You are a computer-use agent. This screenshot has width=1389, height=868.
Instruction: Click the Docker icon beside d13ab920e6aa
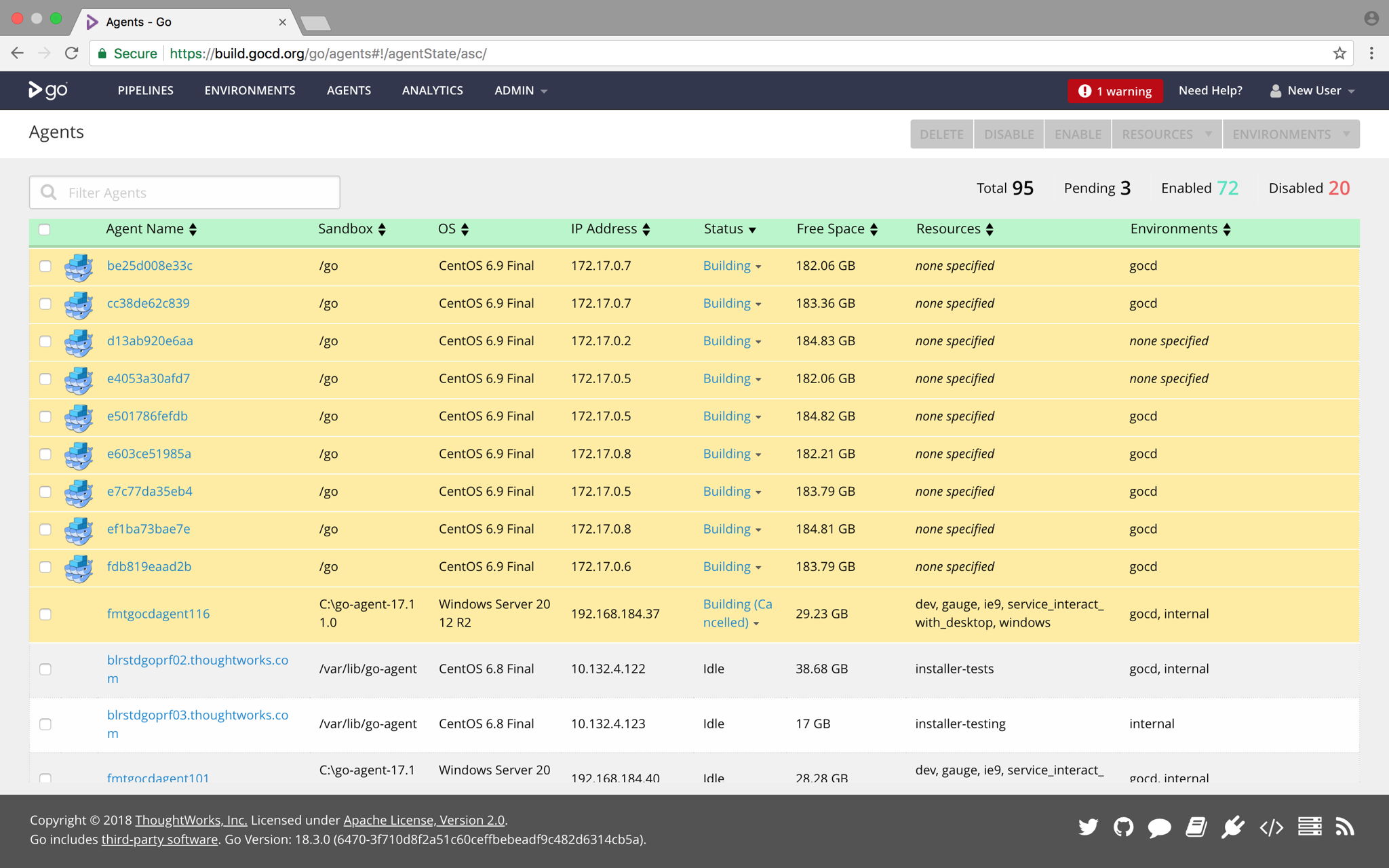click(x=79, y=342)
